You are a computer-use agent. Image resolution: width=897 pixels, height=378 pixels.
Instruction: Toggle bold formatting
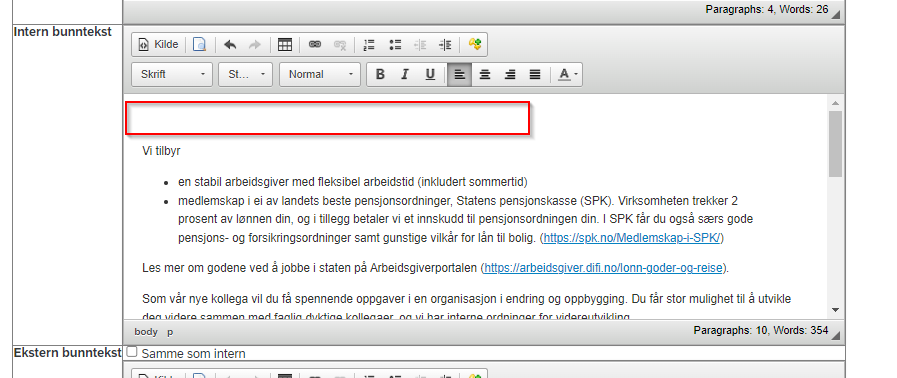click(x=380, y=74)
